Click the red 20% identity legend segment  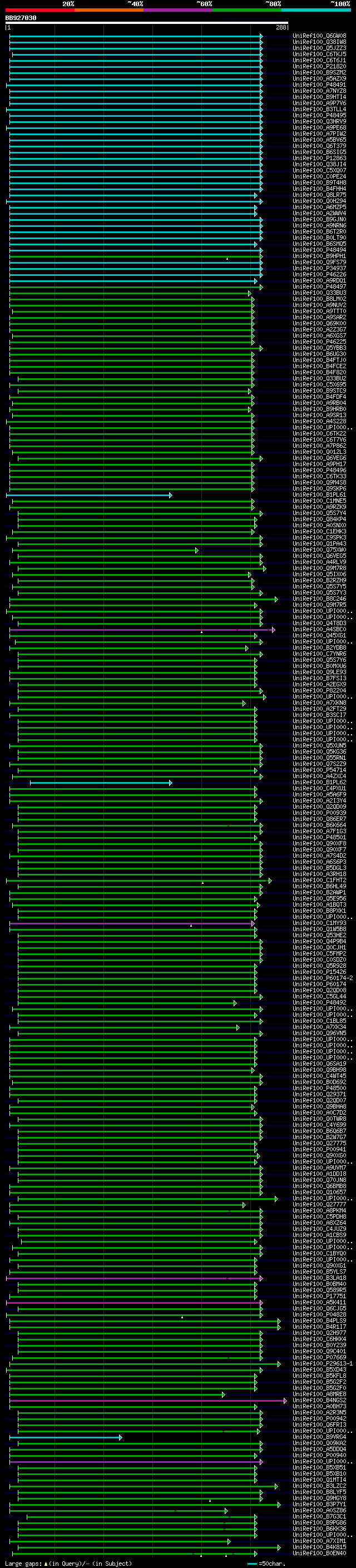click(40, 10)
